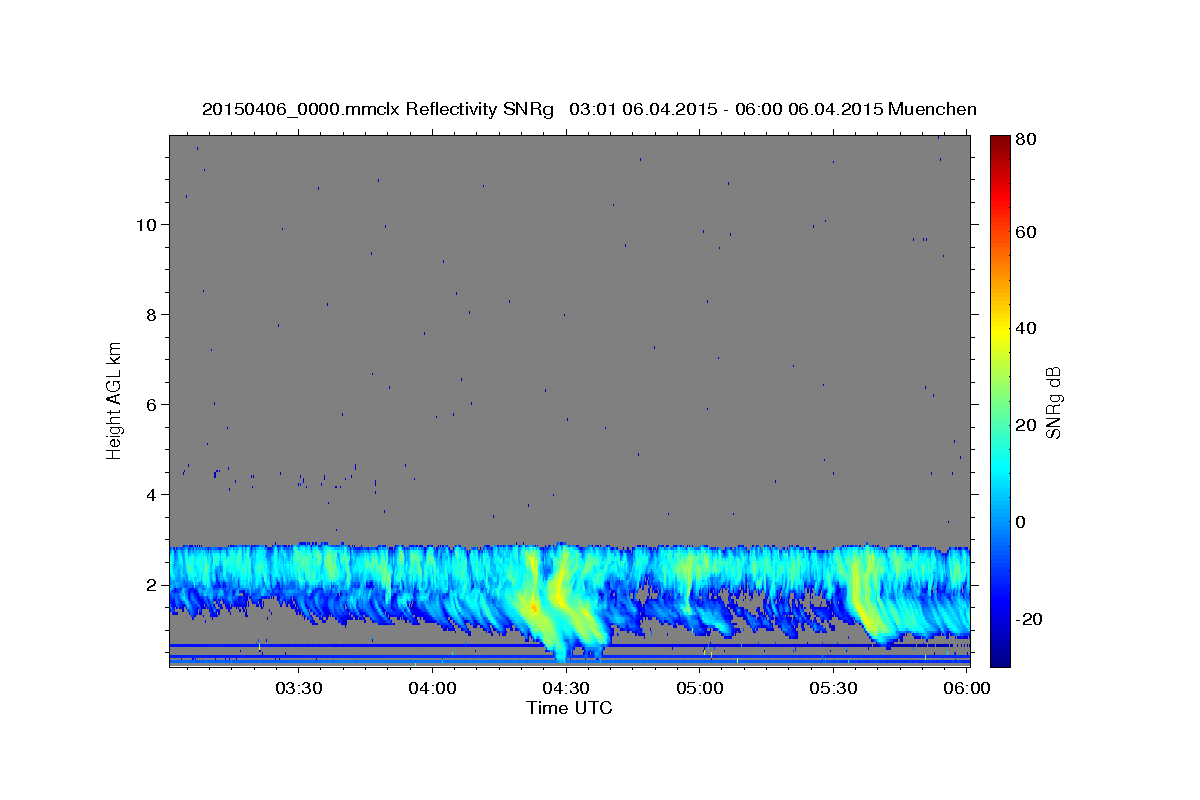
Task: Click the 'SNRg dB' colorbar label
Action: coord(1053,402)
